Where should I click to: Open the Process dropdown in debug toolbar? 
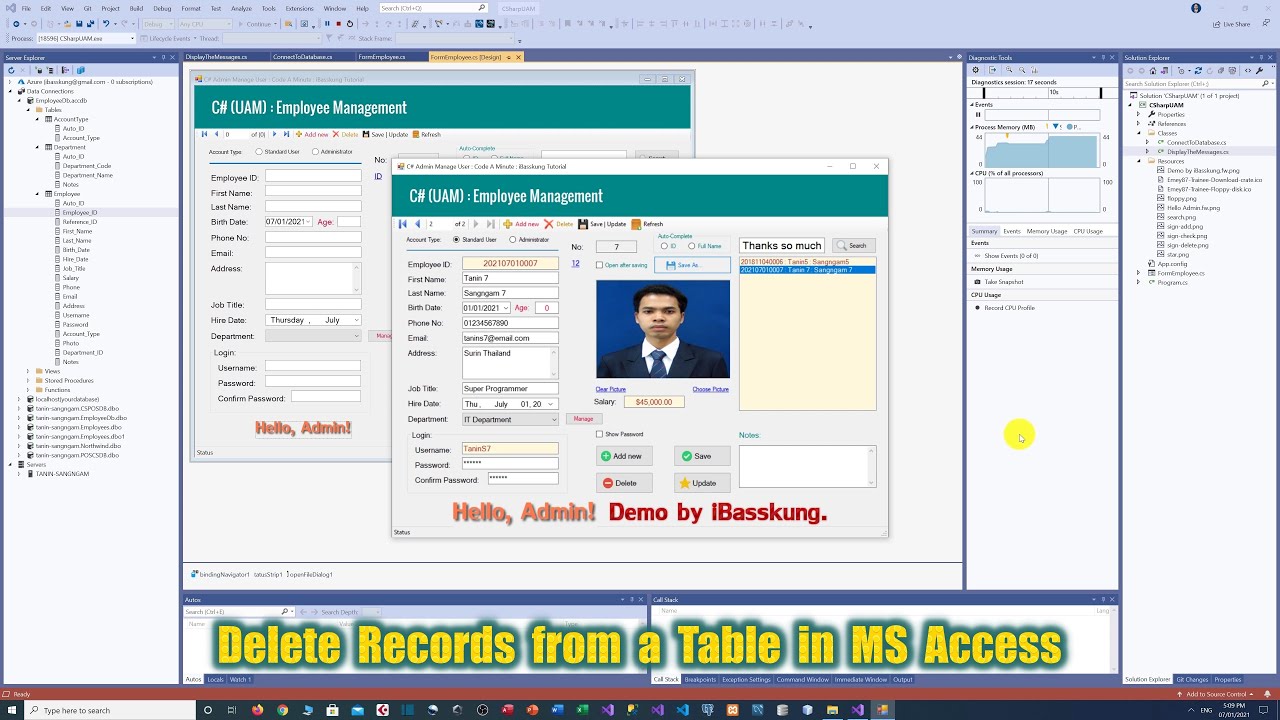pyautogui.click(x=132, y=38)
